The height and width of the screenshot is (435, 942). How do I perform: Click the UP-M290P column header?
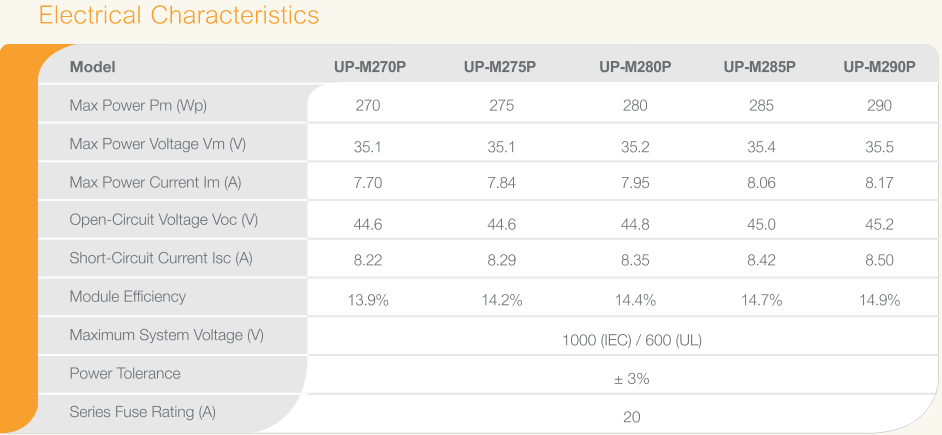pyautogui.click(x=879, y=67)
